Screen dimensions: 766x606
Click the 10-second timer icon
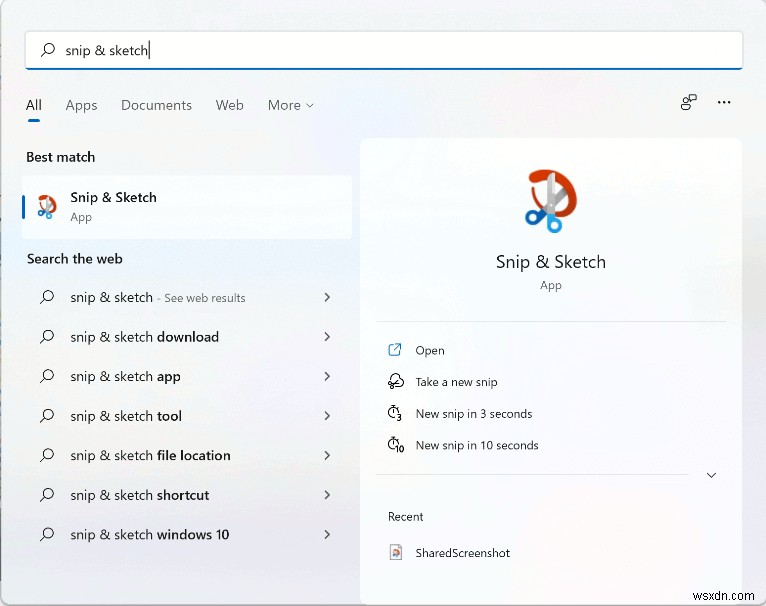(x=396, y=445)
